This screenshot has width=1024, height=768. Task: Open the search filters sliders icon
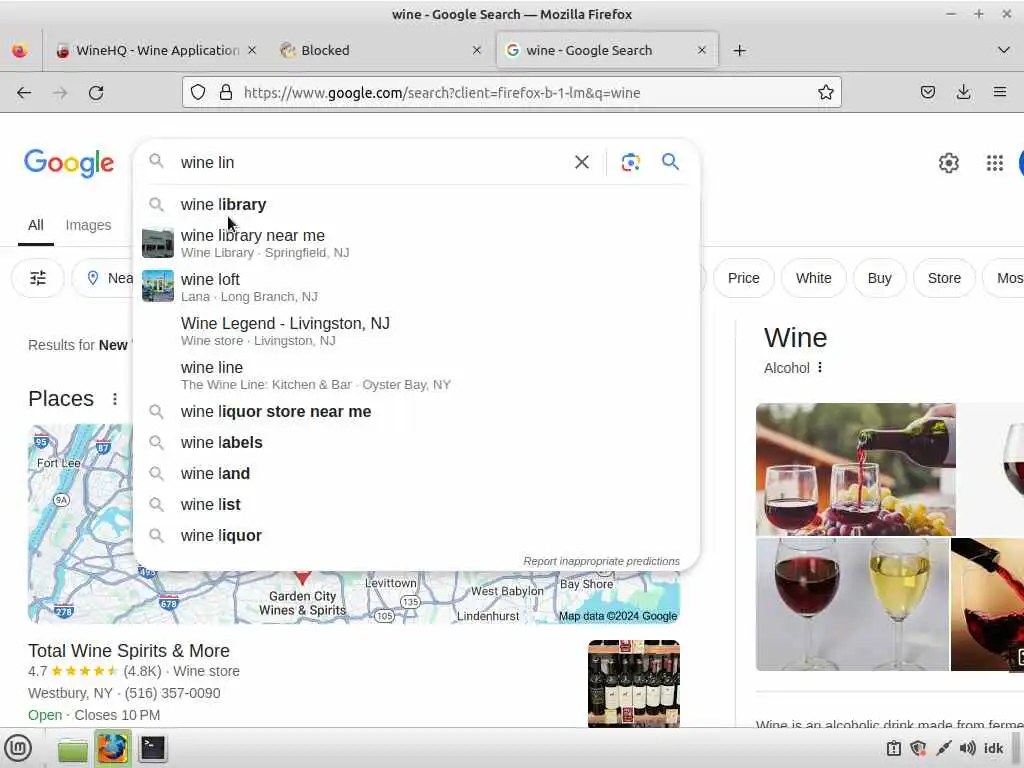coord(38,278)
